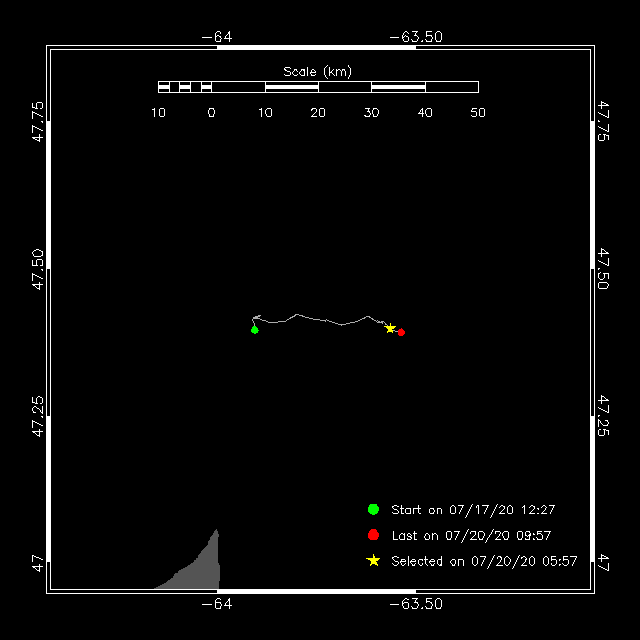Image resolution: width=640 pixels, height=640 pixels.
Task: Click the 'Scale (km)' title
Action: [317, 71]
